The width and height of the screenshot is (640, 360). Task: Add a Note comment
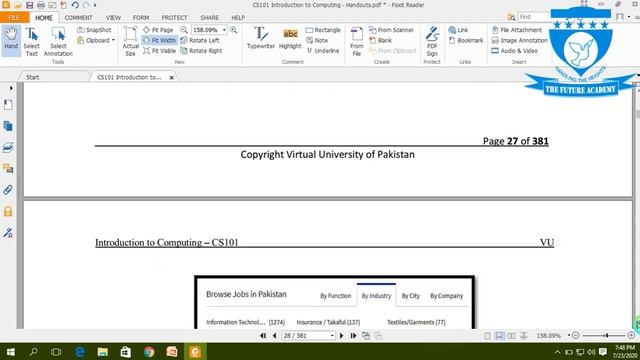[x=317, y=40]
